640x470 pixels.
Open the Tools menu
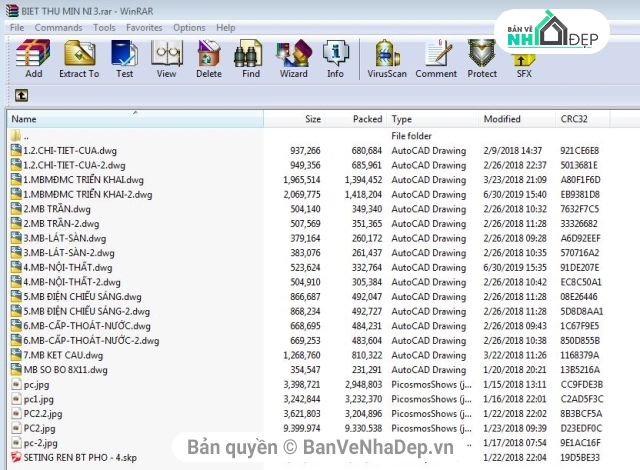tap(104, 28)
